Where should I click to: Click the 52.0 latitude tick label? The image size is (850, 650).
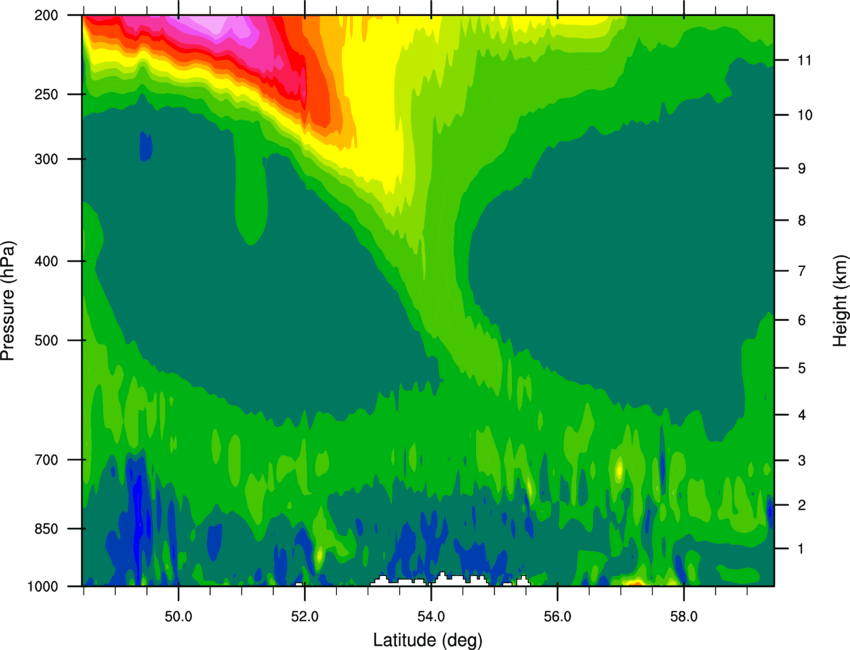(x=305, y=617)
